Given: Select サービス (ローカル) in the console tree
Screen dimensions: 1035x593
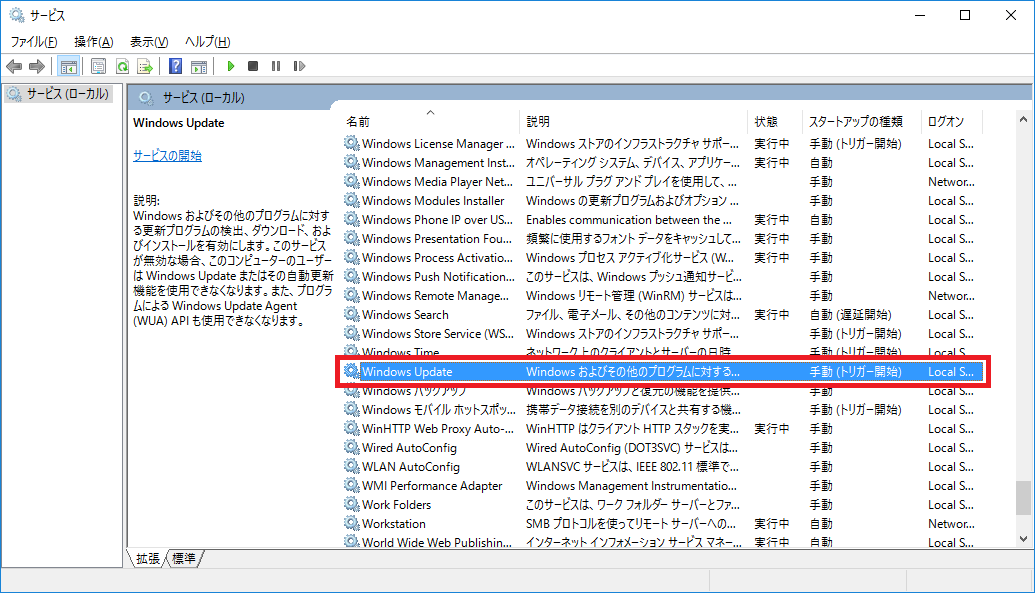Looking at the screenshot, I should pos(67,94).
